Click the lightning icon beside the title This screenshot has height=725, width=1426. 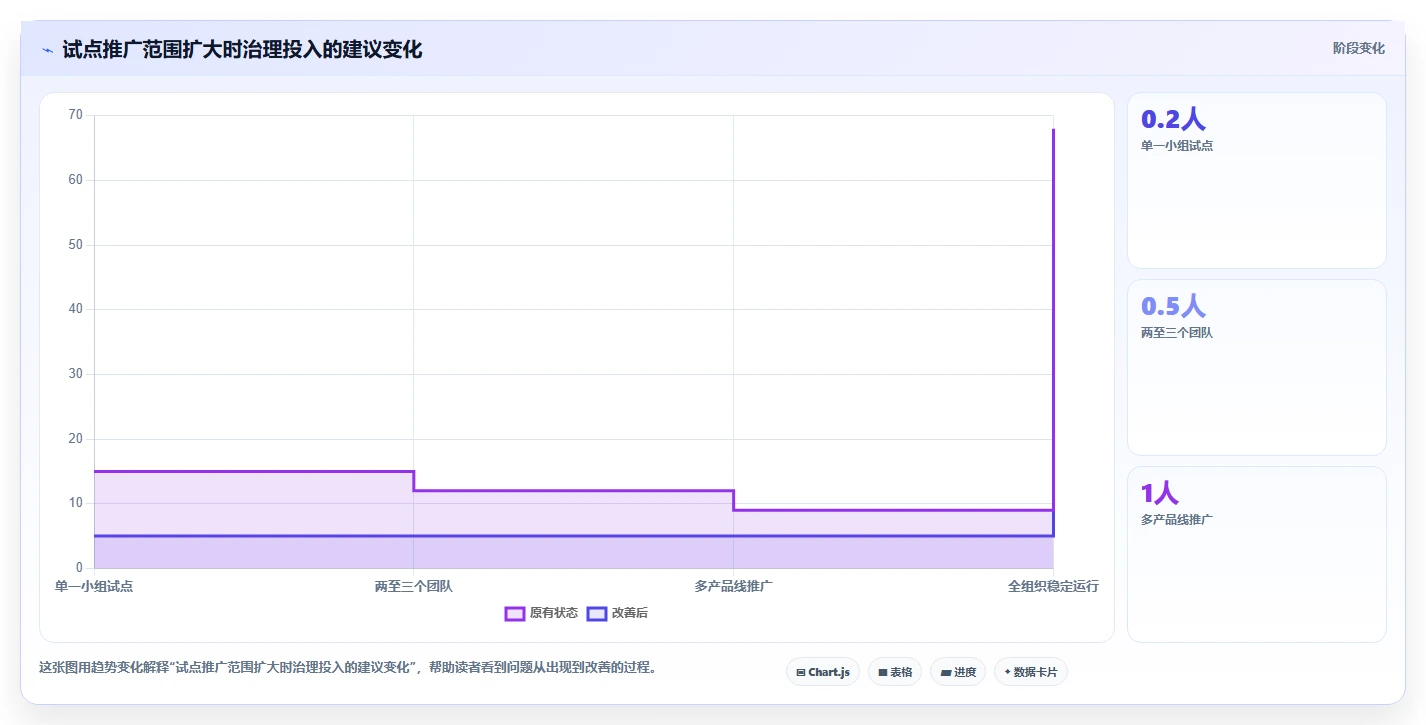tap(47, 50)
